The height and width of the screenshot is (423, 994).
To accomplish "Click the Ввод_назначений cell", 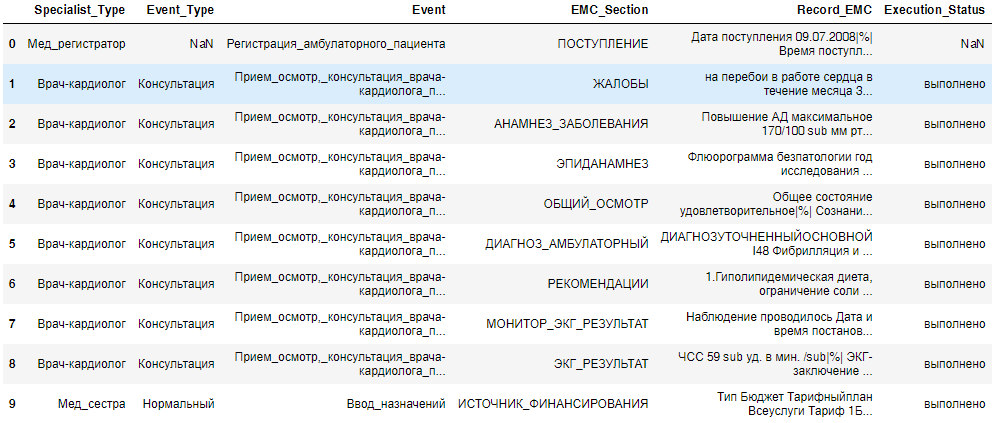I will [x=396, y=404].
